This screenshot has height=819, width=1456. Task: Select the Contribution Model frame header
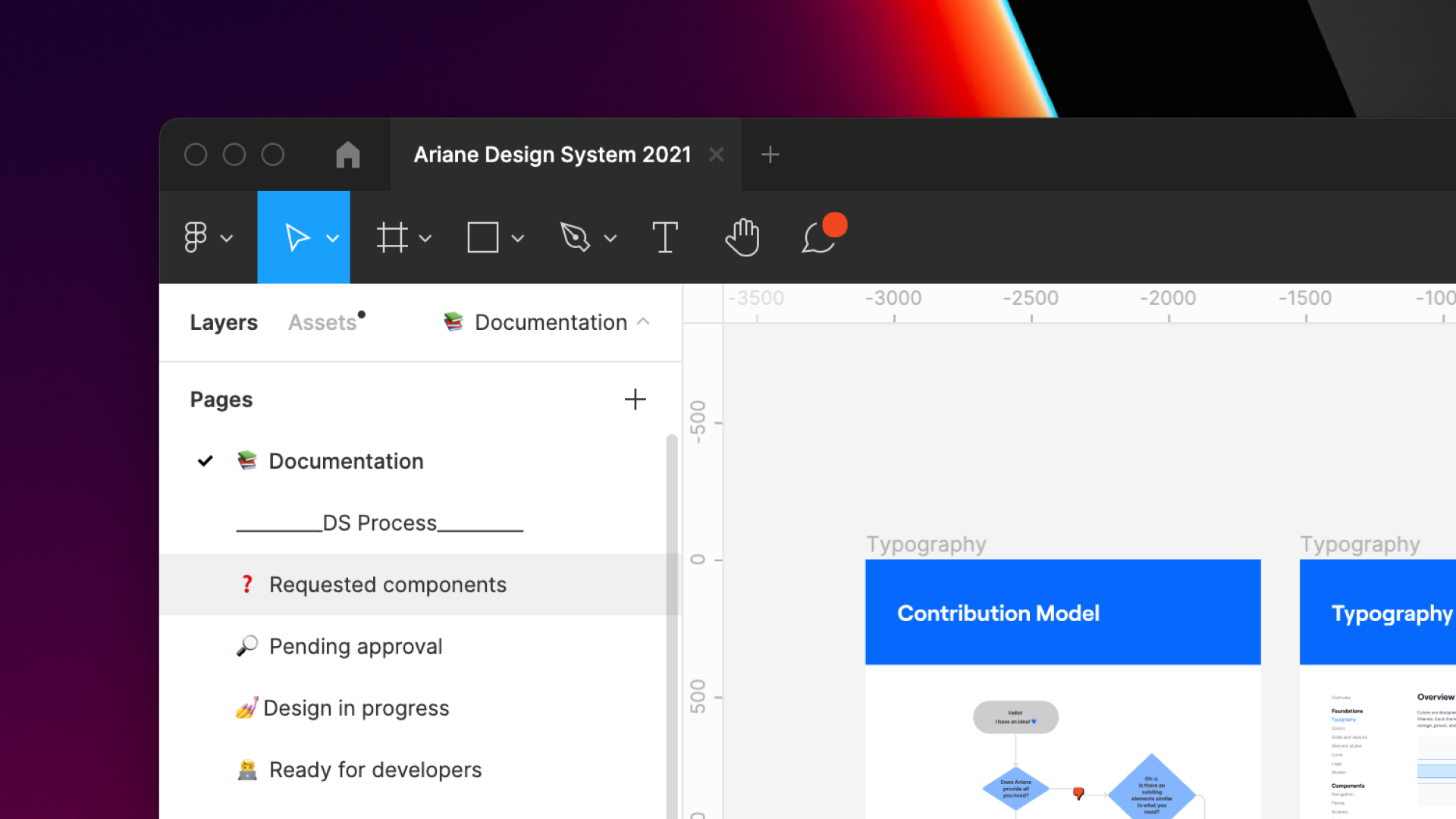[1063, 613]
